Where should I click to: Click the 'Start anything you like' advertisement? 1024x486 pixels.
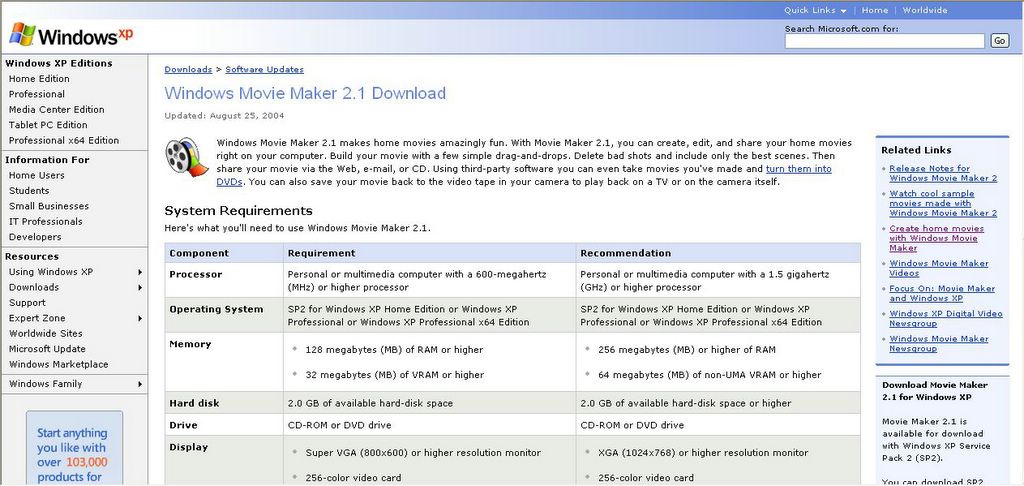click(x=72, y=450)
